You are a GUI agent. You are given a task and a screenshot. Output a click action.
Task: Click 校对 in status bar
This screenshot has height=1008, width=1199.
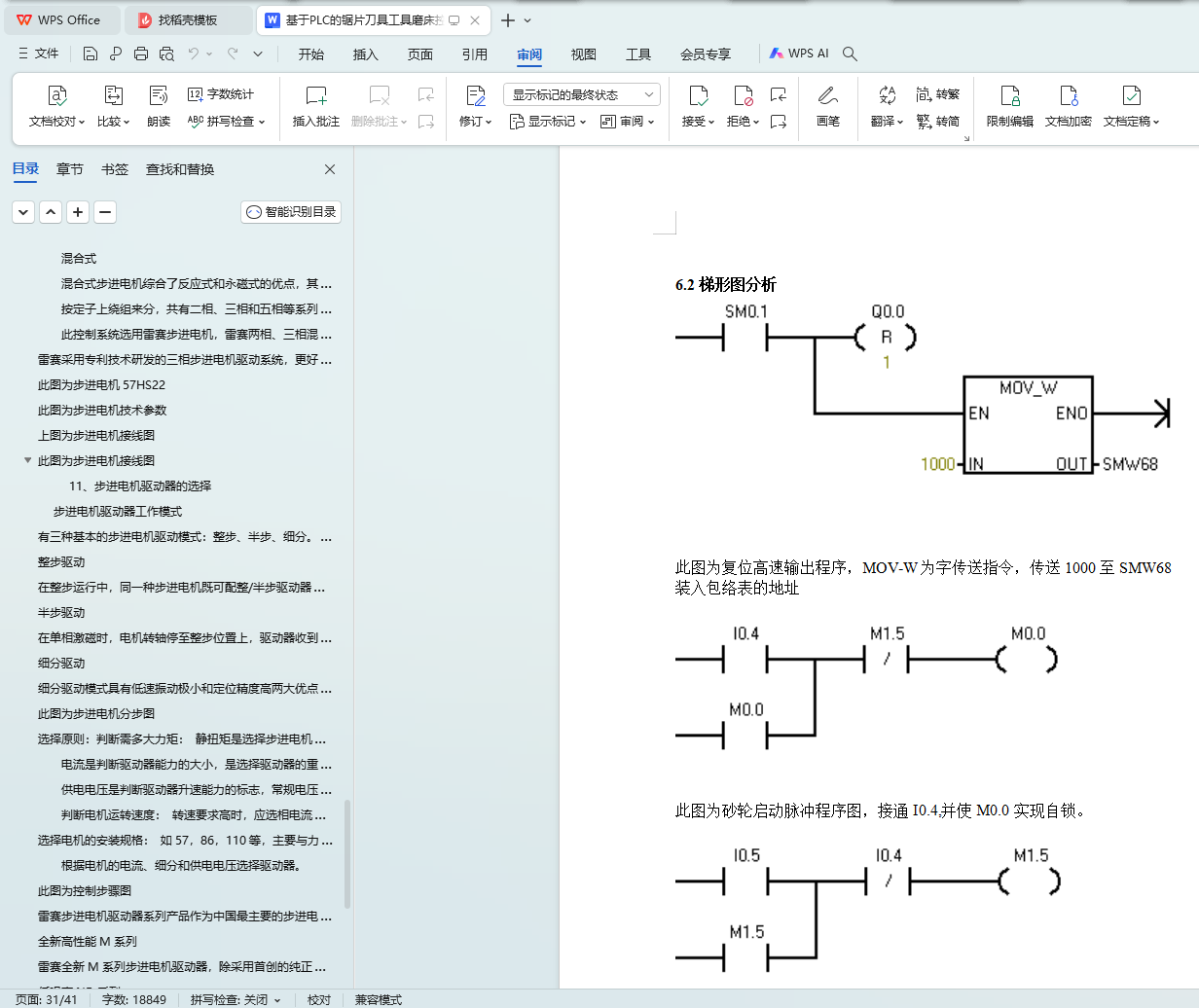319,999
